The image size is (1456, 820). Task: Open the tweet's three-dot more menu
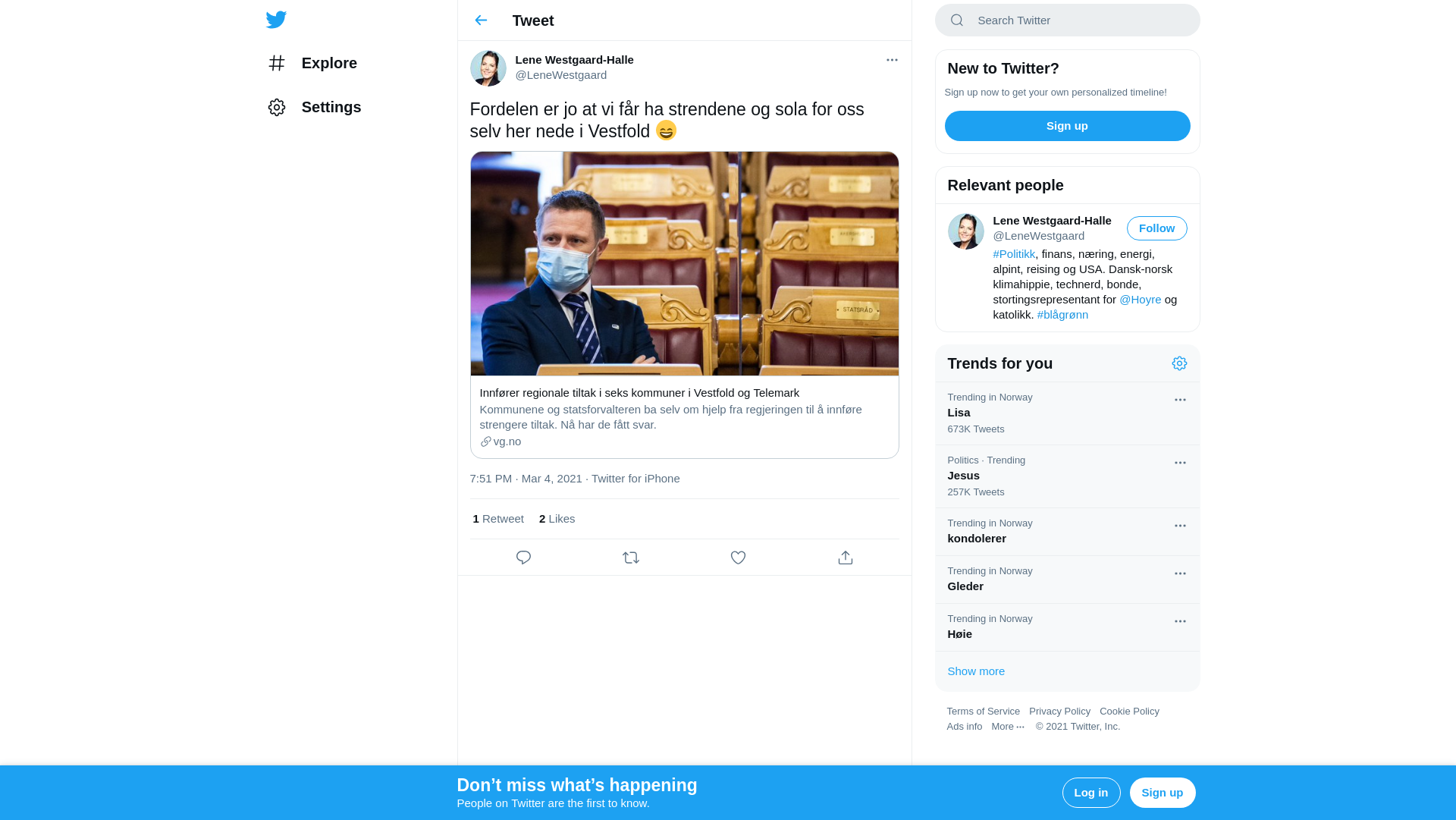892,60
